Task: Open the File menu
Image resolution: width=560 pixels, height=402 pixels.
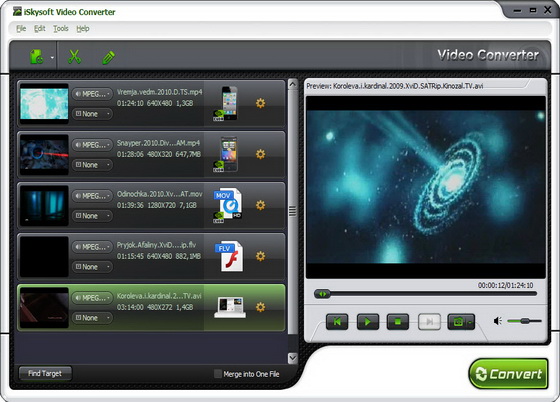Action: pyautogui.click(x=21, y=29)
